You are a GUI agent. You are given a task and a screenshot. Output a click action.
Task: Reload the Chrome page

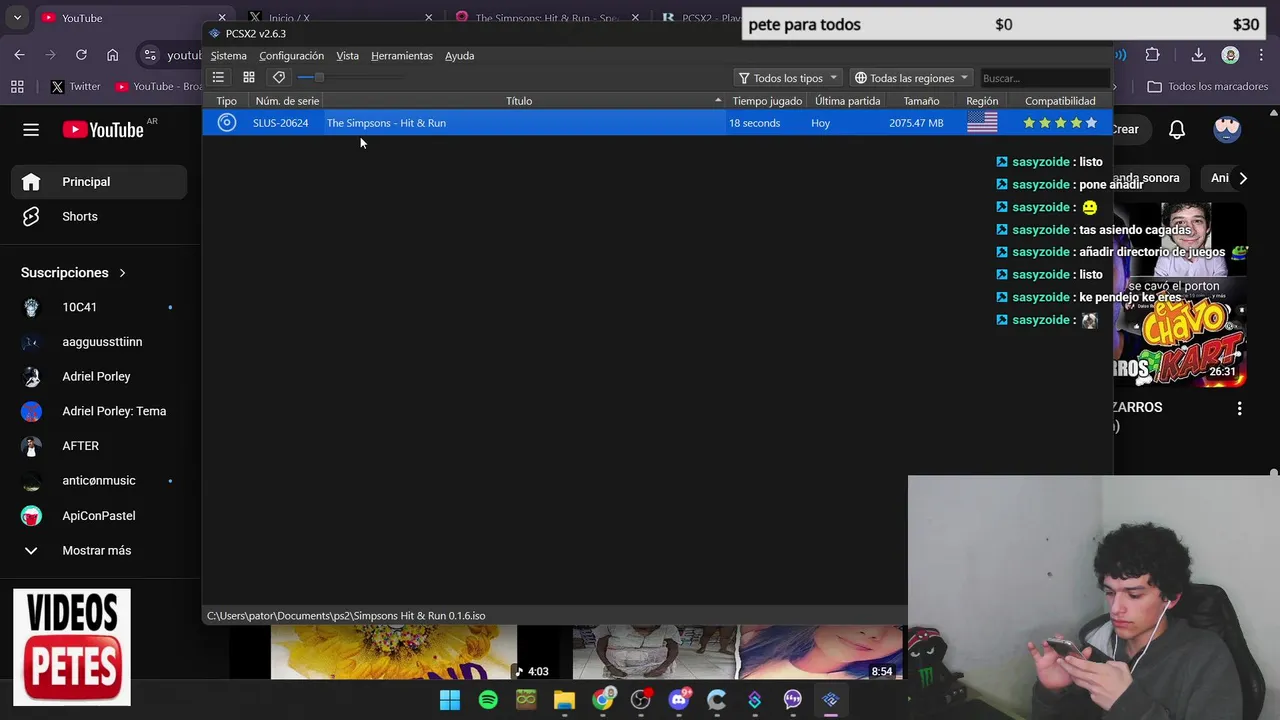81,55
